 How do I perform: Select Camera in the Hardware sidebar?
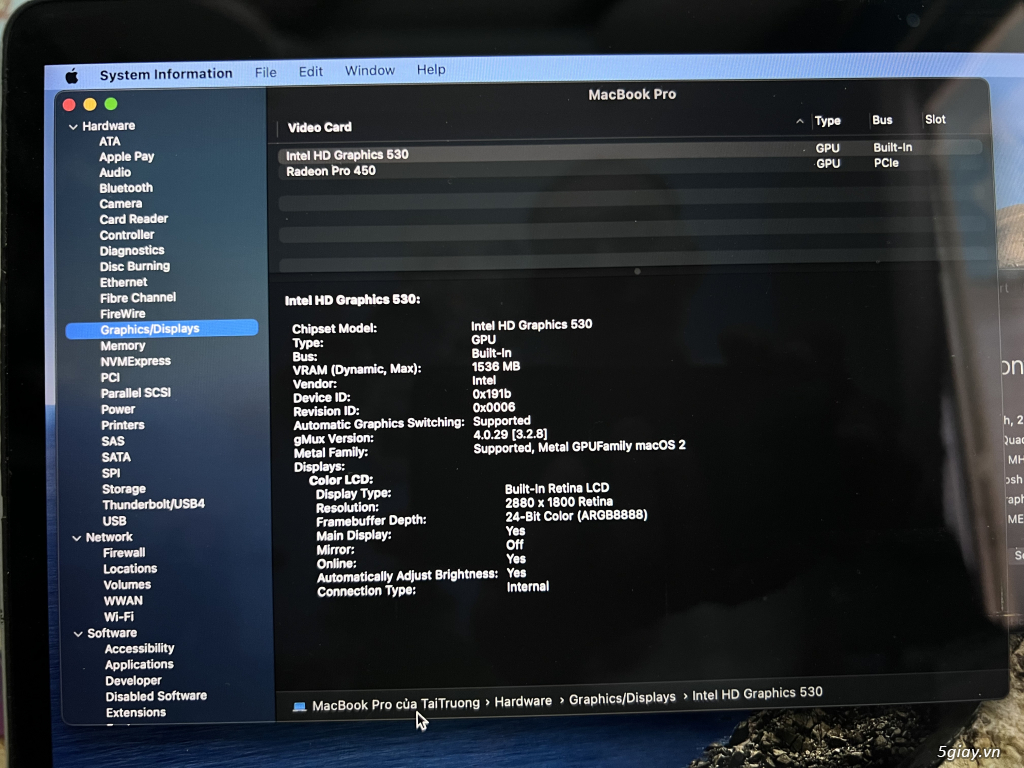pyautogui.click(x=120, y=203)
